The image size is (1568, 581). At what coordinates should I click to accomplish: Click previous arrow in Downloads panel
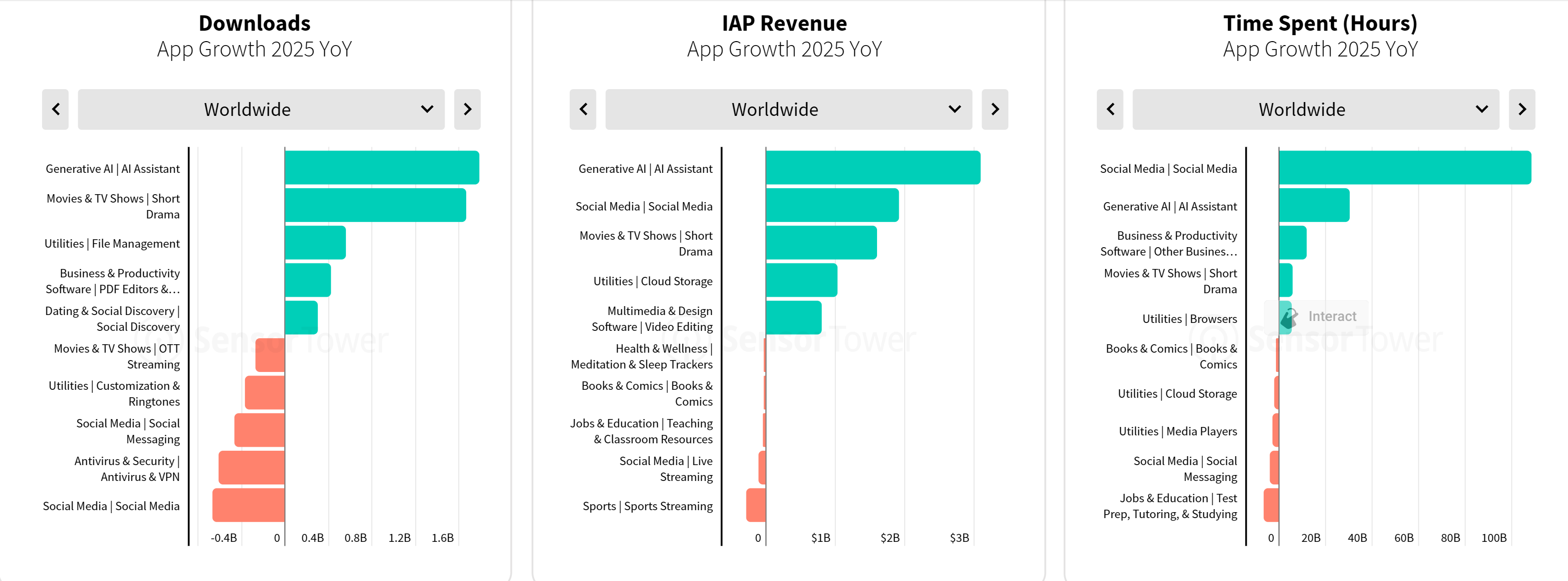55,109
